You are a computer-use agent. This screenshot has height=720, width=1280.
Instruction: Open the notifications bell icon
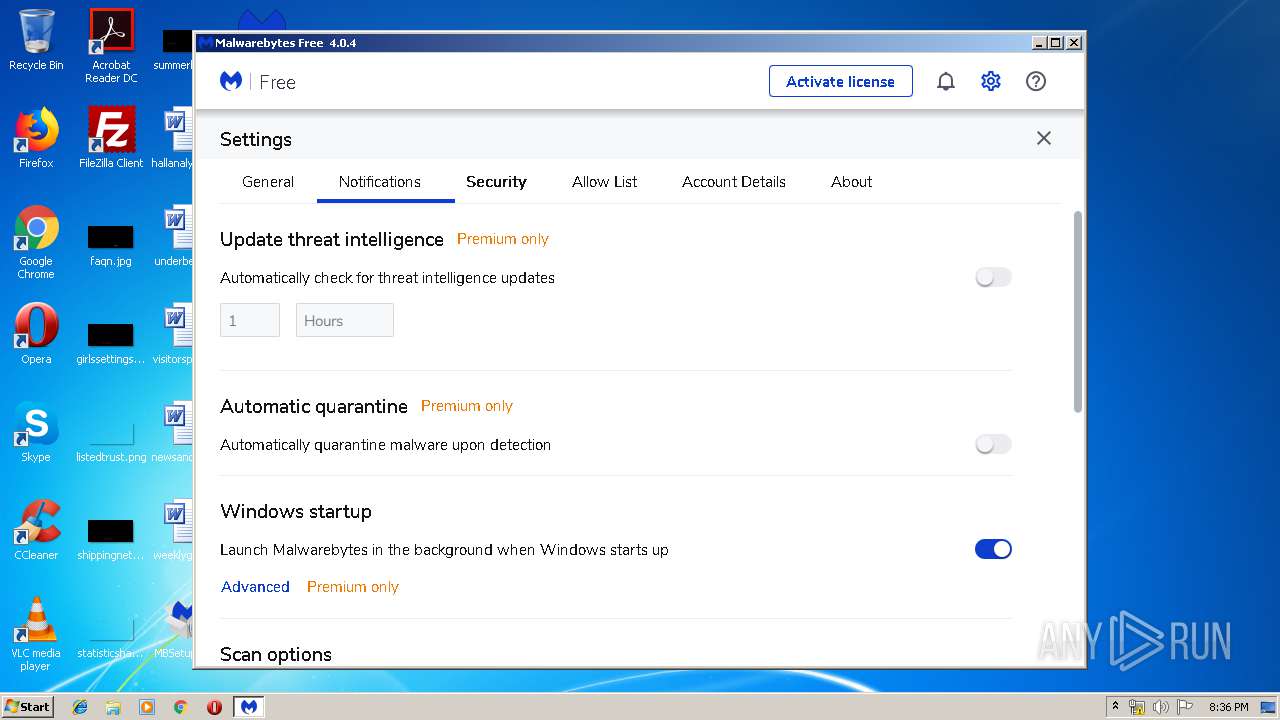pos(945,82)
